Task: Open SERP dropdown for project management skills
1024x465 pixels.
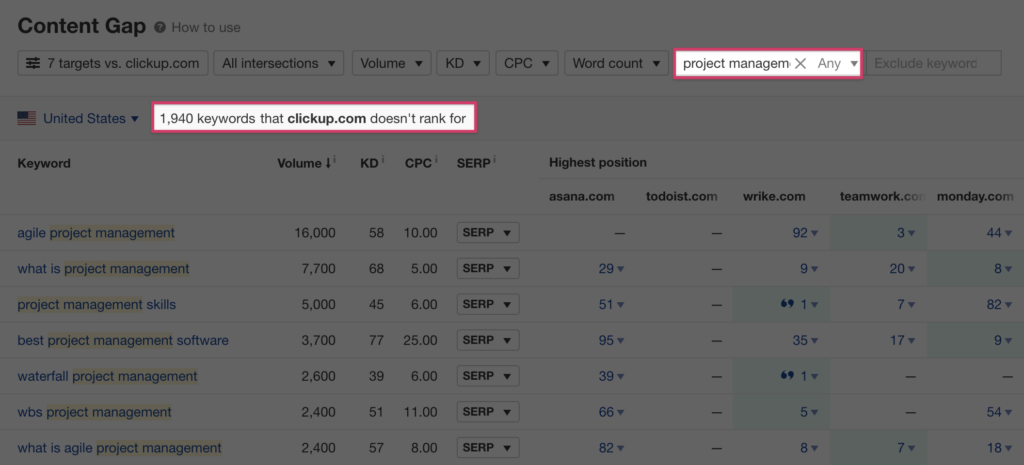Action: tap(488, 304)
